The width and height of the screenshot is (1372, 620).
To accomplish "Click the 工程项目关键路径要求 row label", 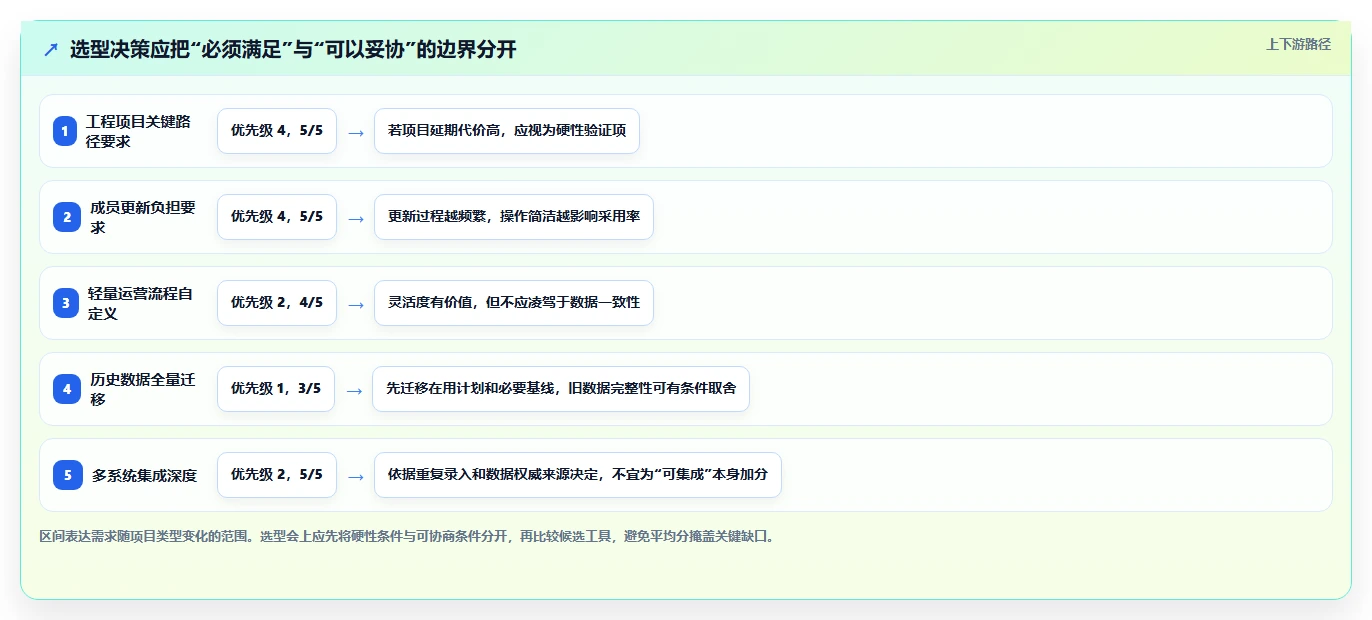I will pyautogui.click(x=138, y=131).
